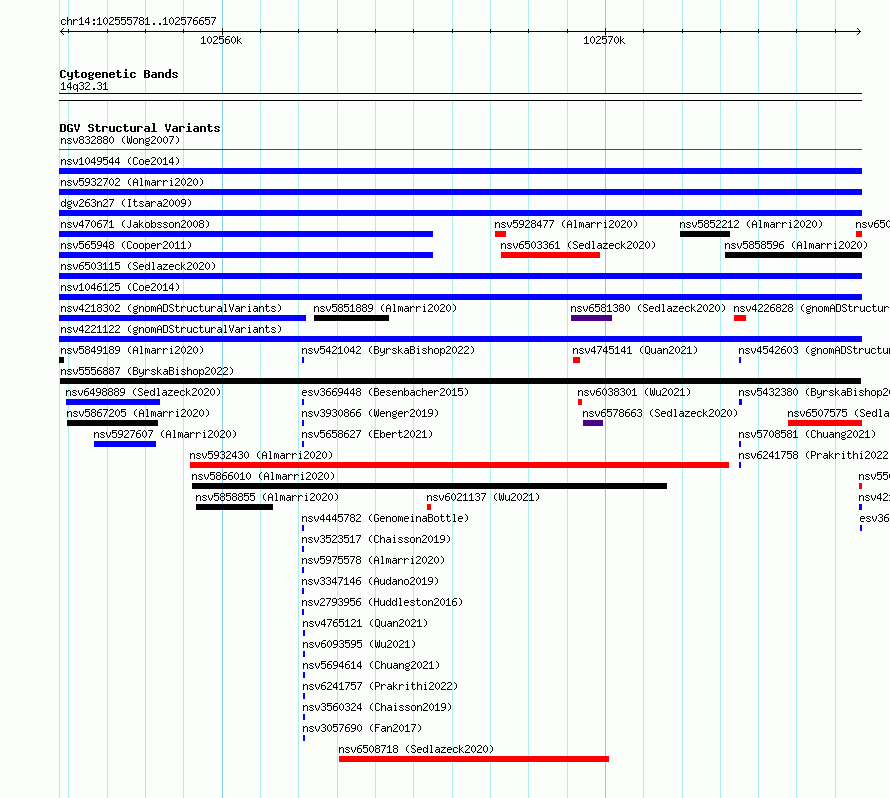Open the nsv5658627 (Ebert2021) label
Screen dimensions: 890x798
[367, 434]
